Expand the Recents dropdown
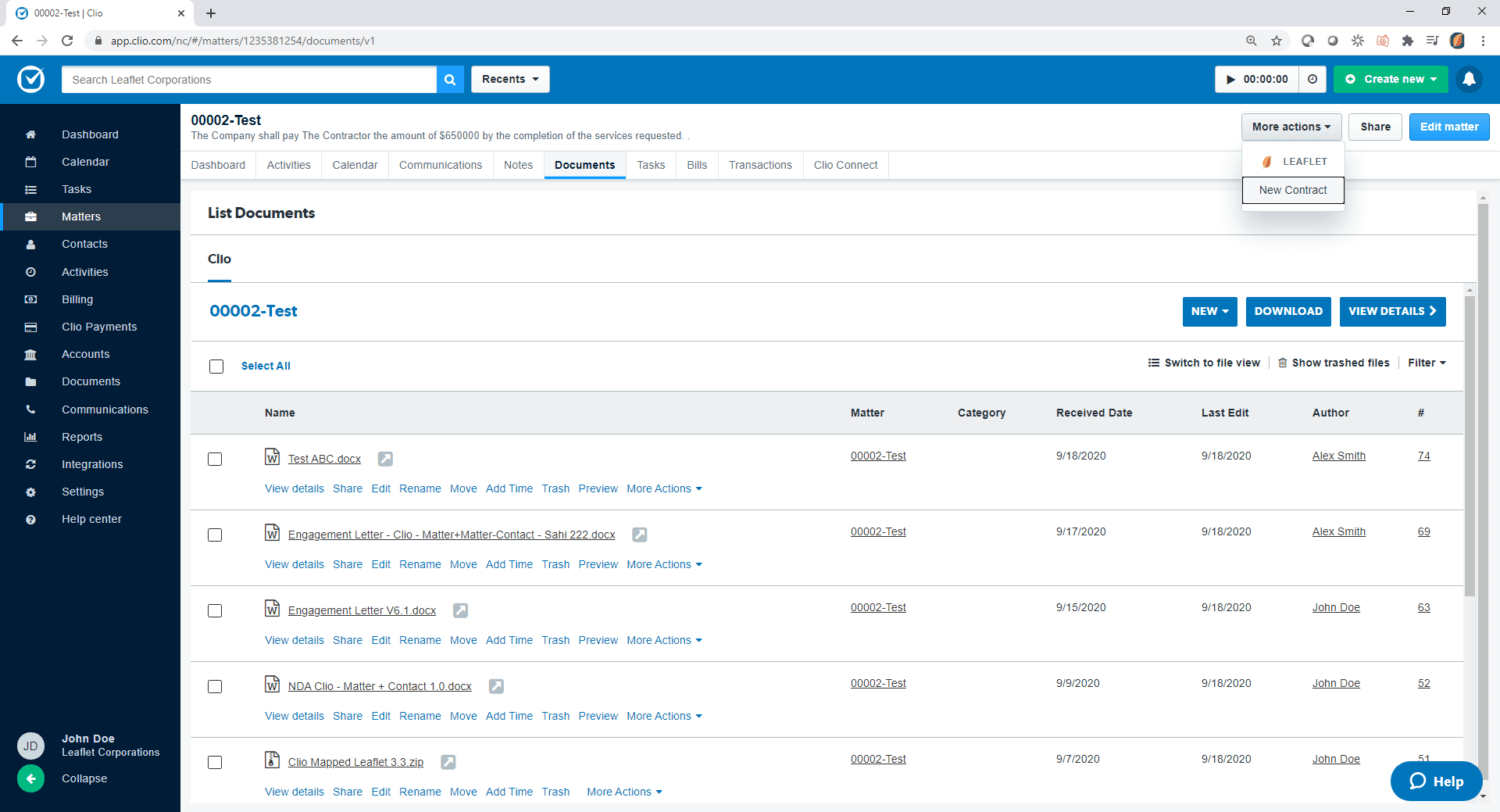Screen dimensions: 1500x812 510,78
